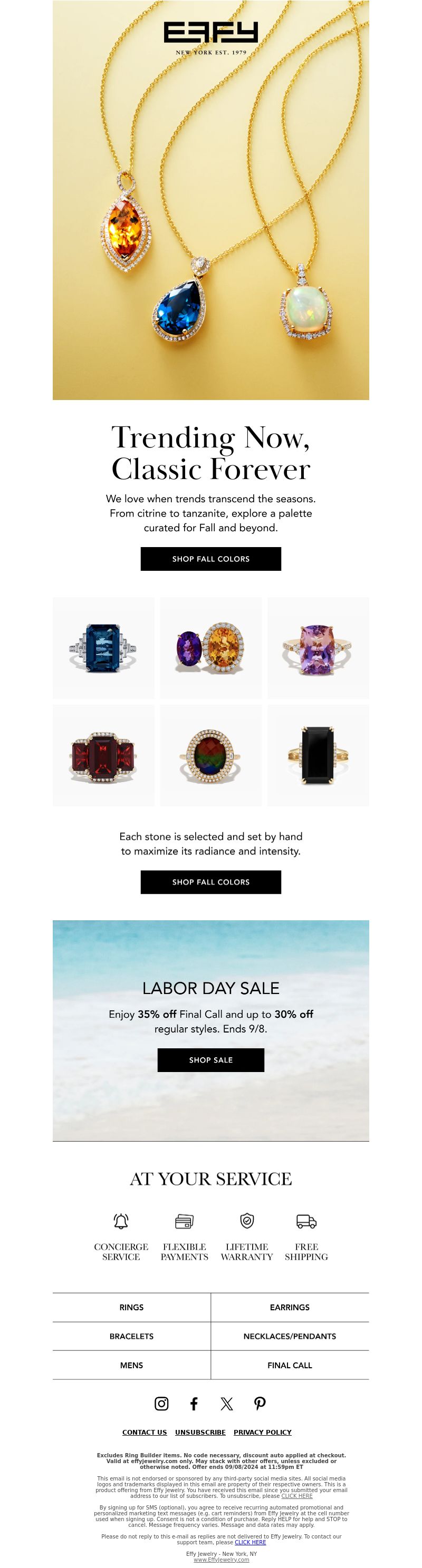Image resolution: width=422 pixels, height=1568 pixels.
Task: Open the Final Call category
Action: (x=290, y=1365)
